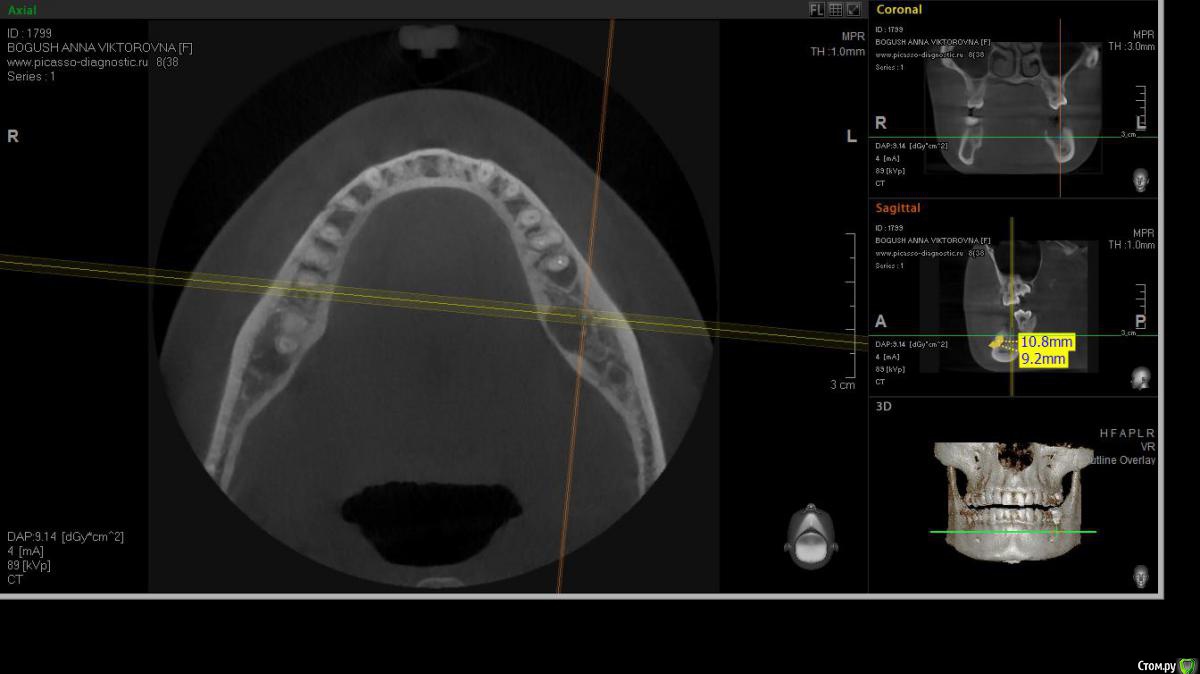
Task: Click the FL button in Axial header
Action: [816, 9]
